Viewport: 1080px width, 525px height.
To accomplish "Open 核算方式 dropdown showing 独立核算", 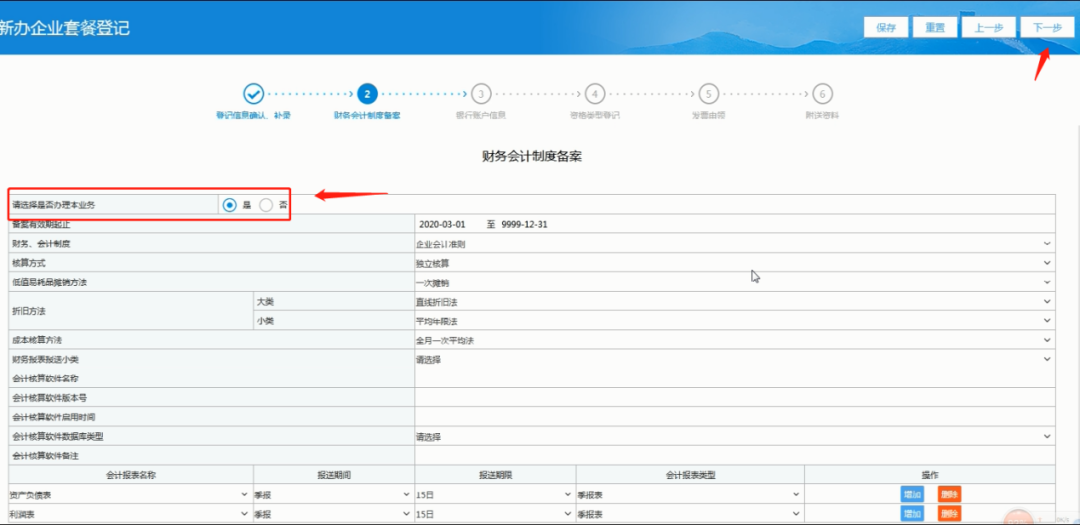I will tap(734, 263).
